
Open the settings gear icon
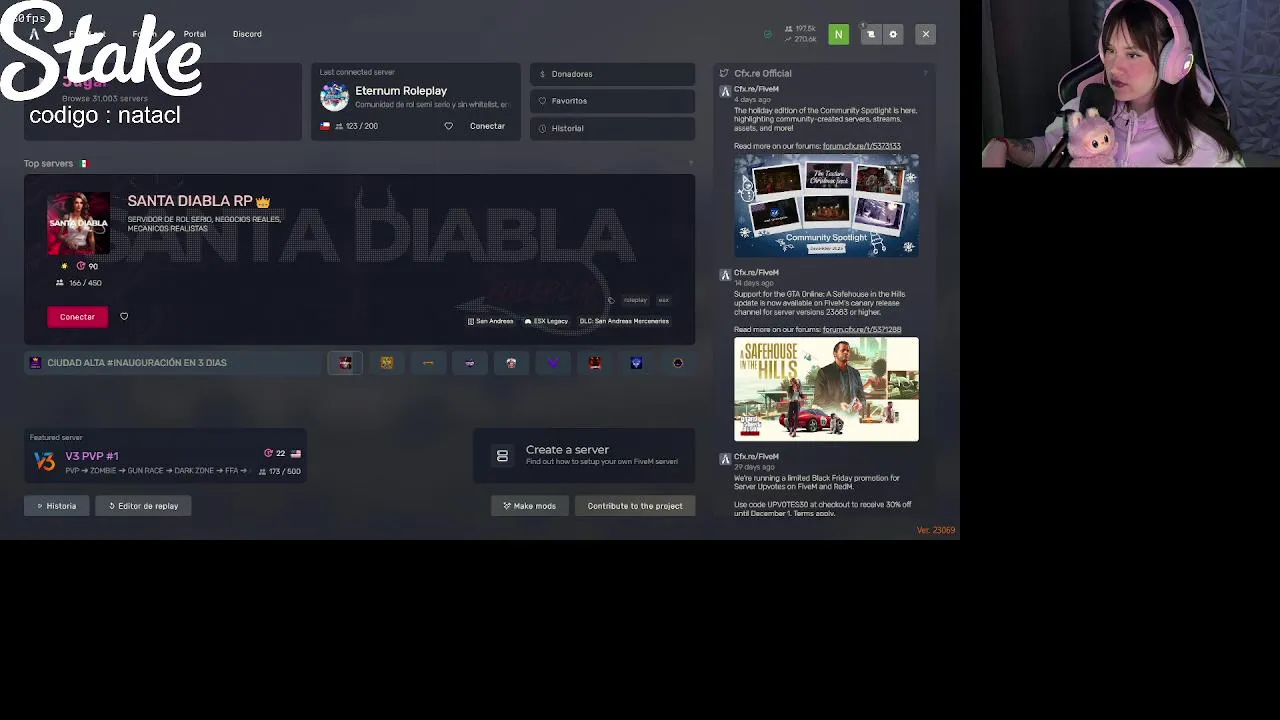(x=893, y=34)
